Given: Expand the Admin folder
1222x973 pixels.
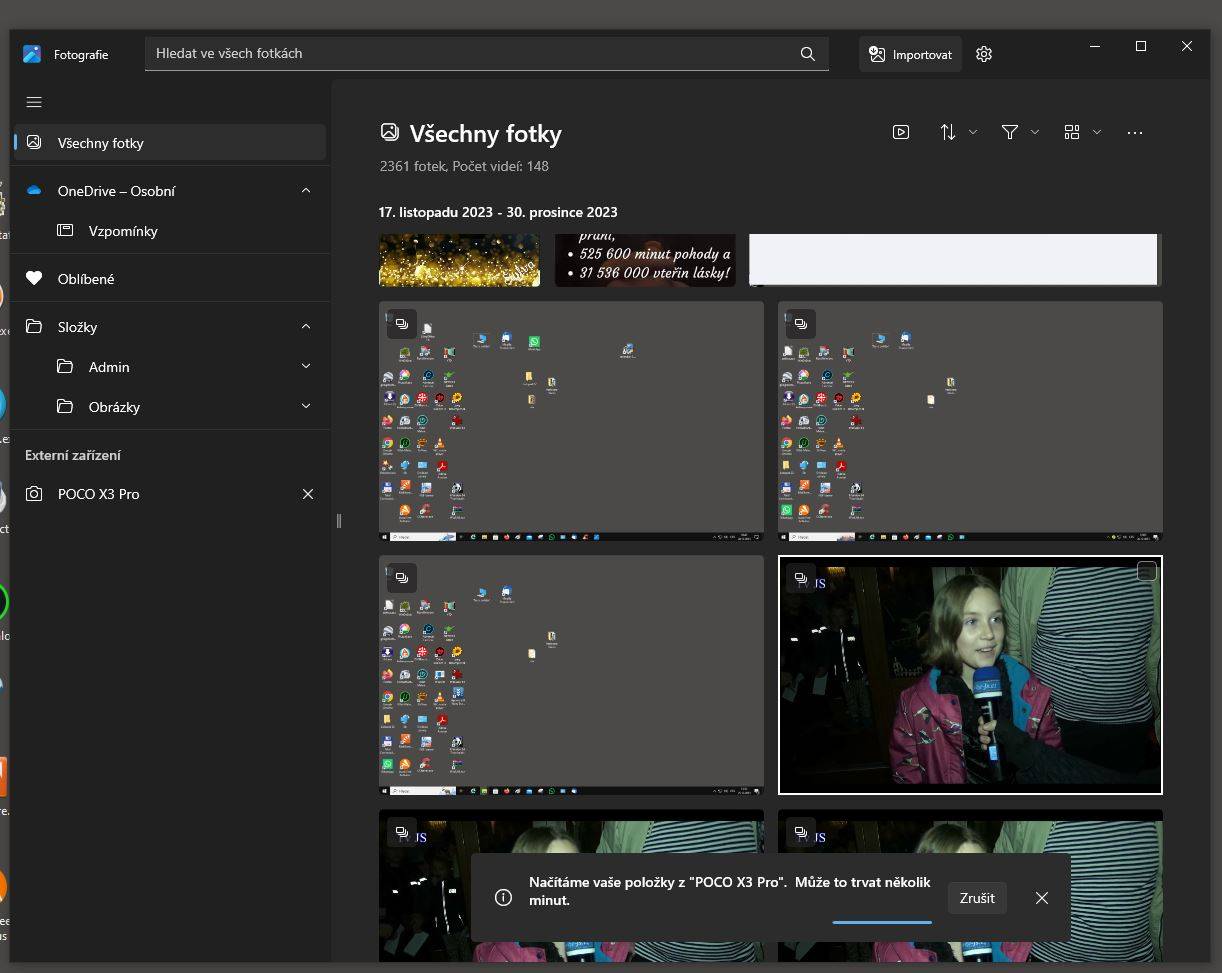Looking at the screenshot, I should (306, 366).
